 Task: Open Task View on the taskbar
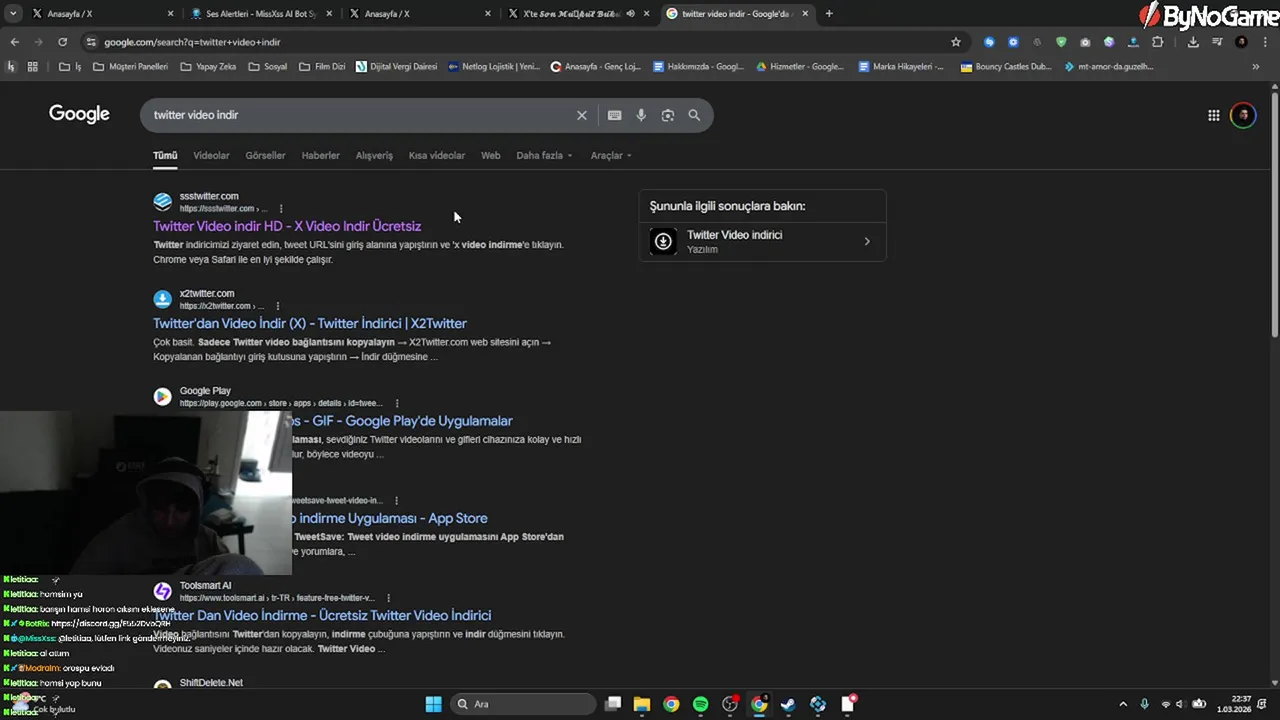pos(613,704)
